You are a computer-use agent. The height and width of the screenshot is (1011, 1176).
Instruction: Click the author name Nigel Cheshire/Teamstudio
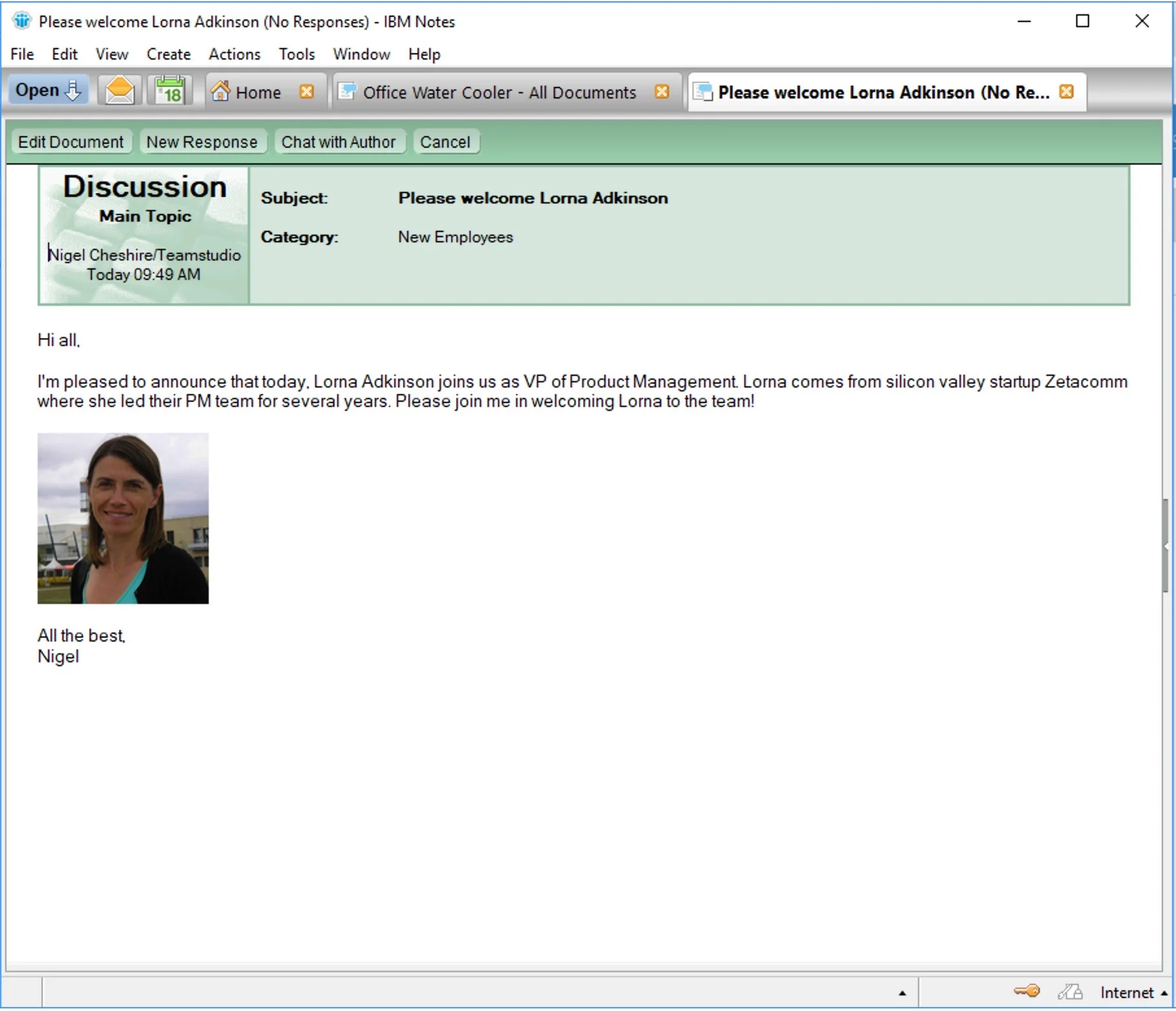[x=144, y=255]
